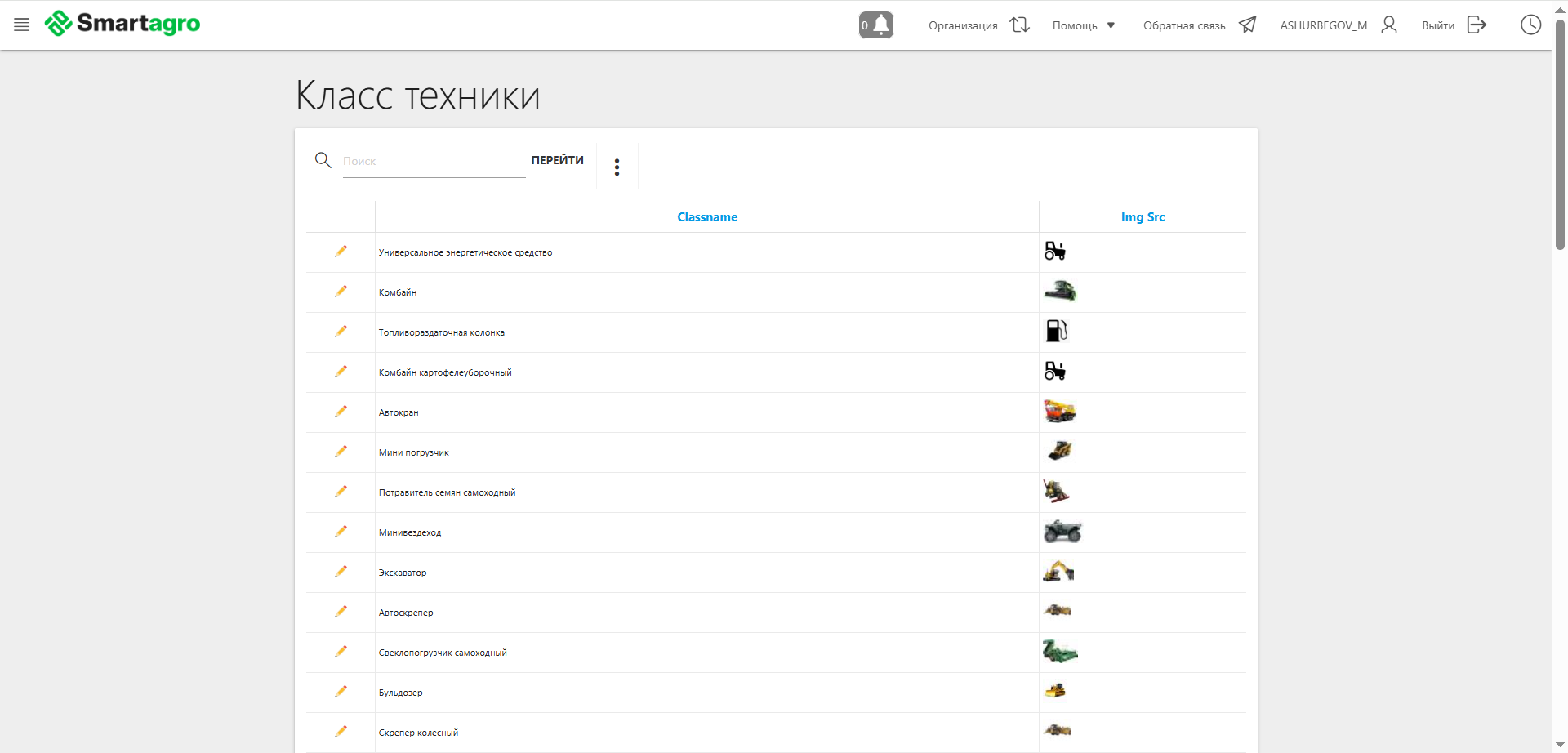Edit the Комбайн row with pencil icon
Image resolution: width=1568 pixels, height=753 pixels.
341,292
